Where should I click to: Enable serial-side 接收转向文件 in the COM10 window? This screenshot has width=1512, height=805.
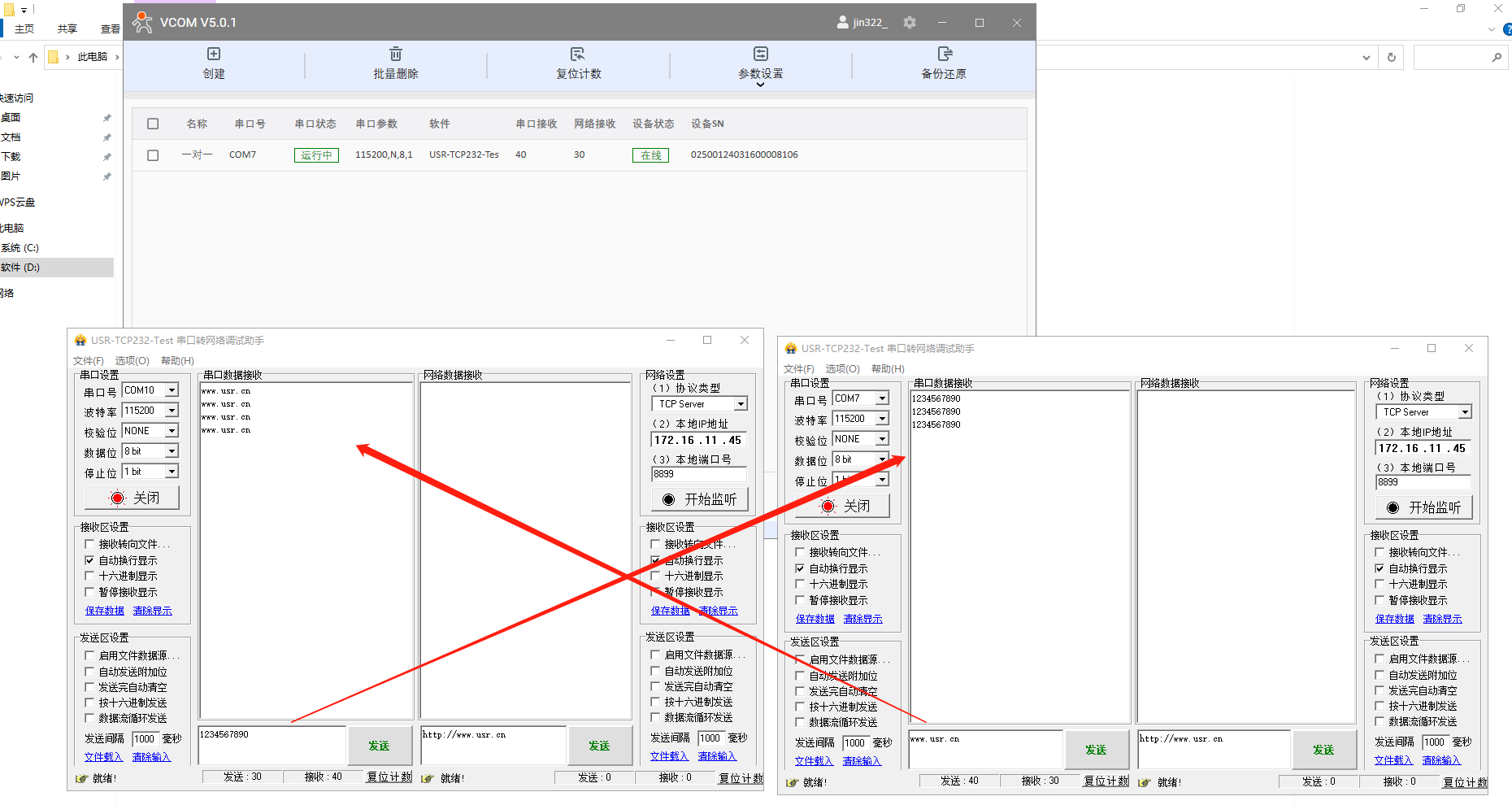89,544
